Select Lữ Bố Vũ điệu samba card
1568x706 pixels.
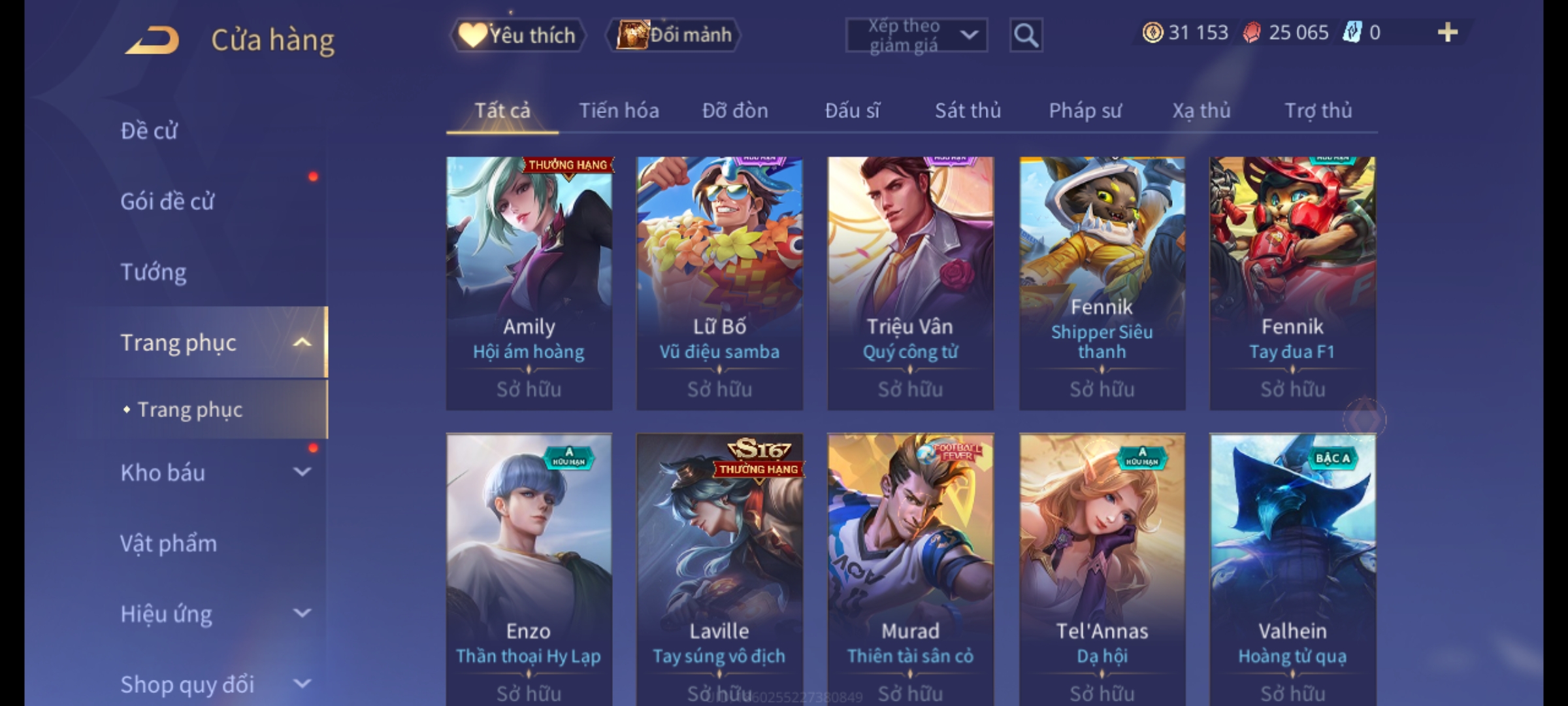[x=719, y=283]
